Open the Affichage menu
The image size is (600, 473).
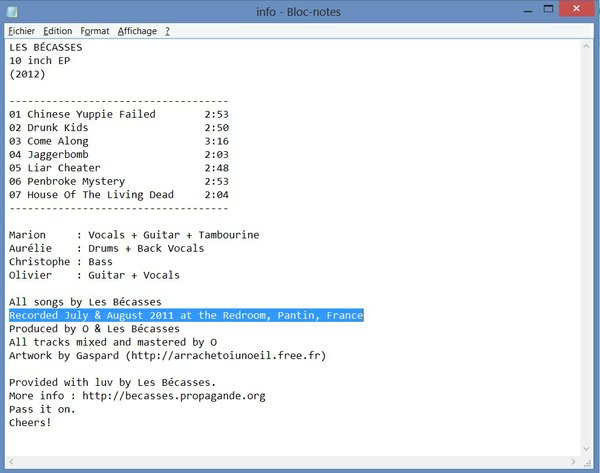coord(137,31)
